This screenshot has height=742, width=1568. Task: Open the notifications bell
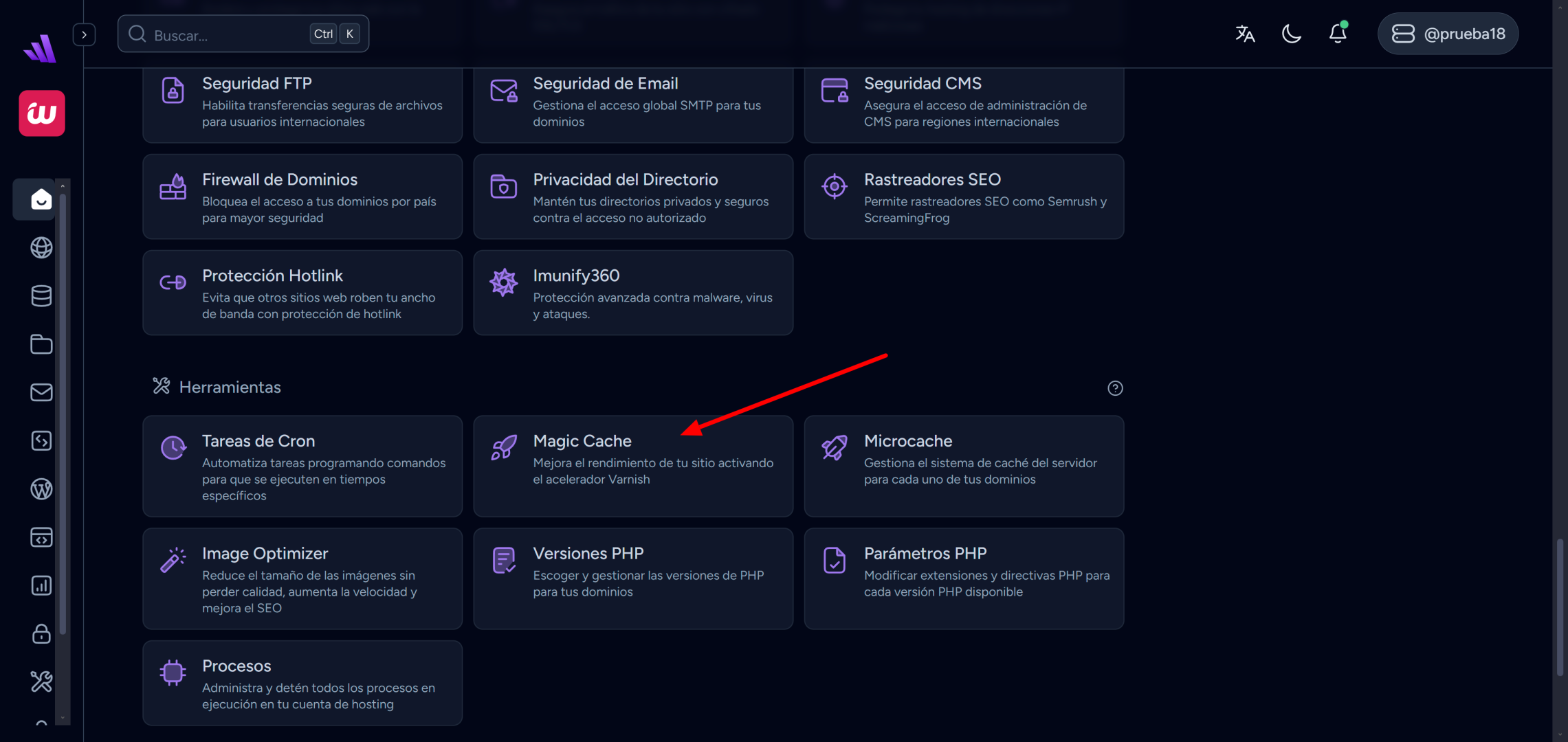[1337, 34]
